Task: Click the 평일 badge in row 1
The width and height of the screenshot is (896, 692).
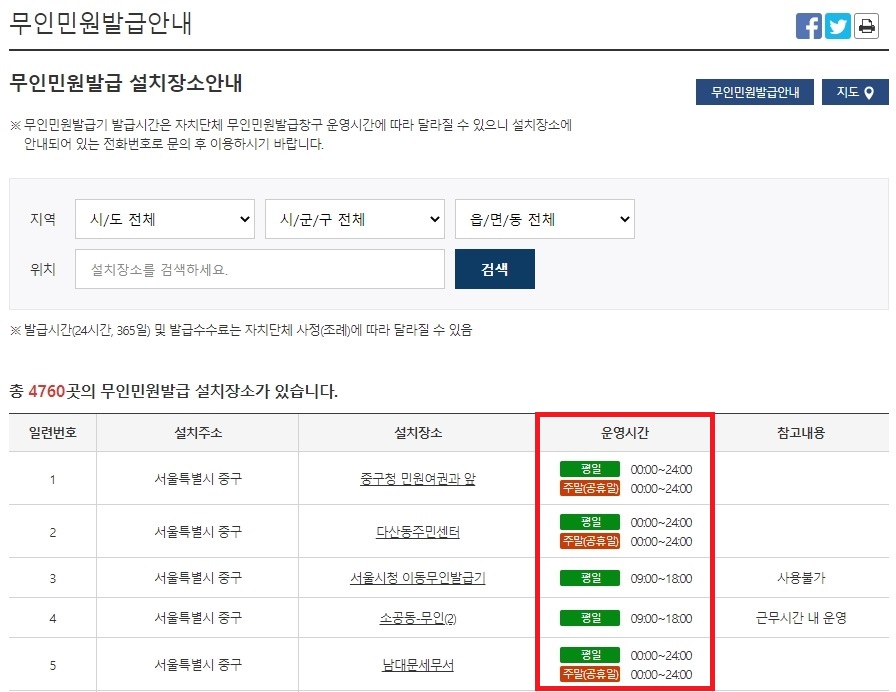Action: [590, 469]
